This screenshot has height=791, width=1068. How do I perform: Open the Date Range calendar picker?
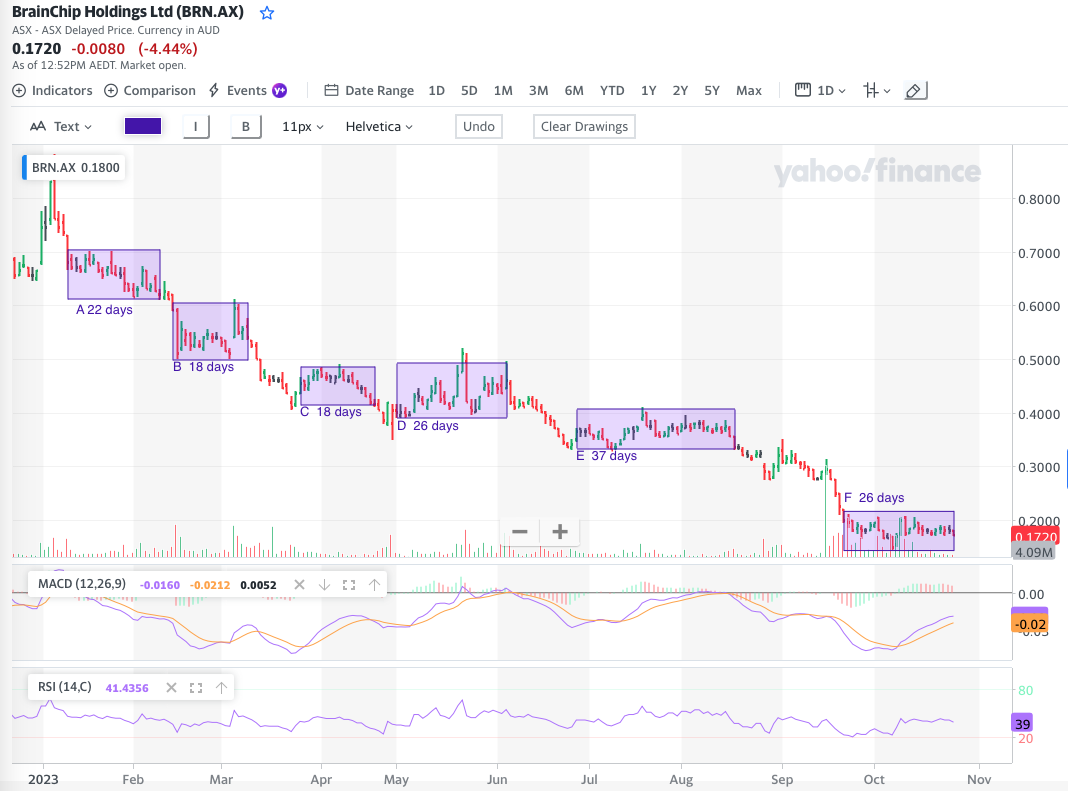(369, 91)
